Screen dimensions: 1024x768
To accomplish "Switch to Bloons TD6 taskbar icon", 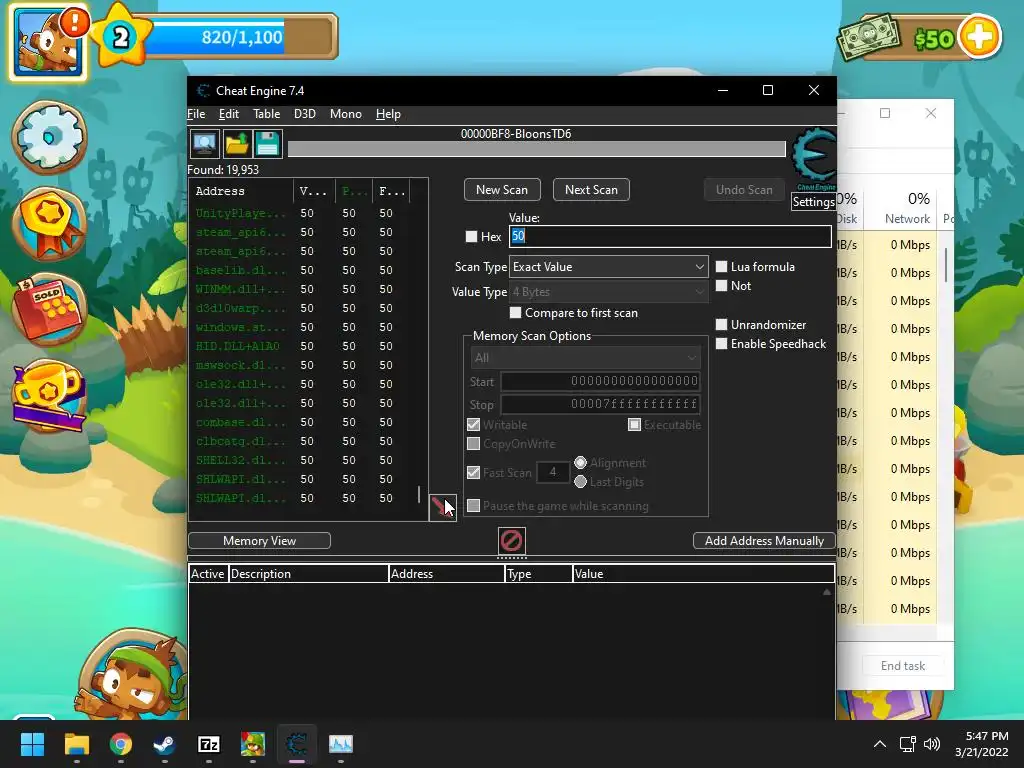I will (253, 744).
